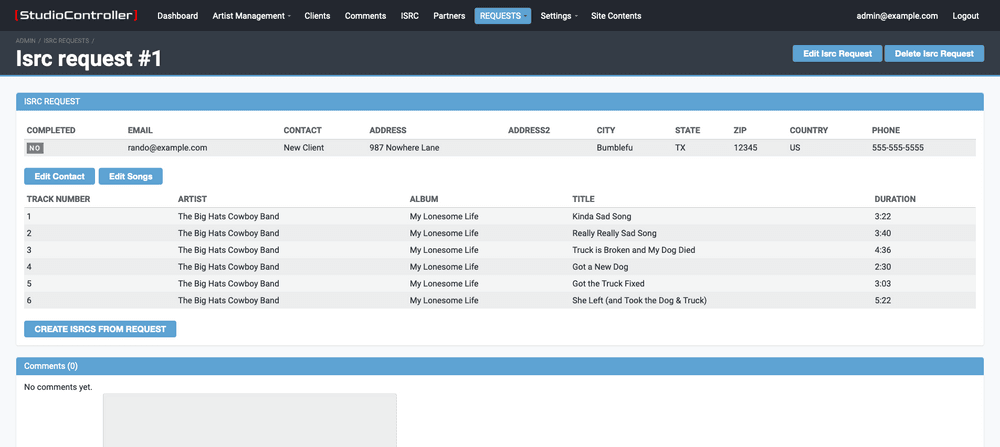Open the Comments nav item

tap(365, 16)
